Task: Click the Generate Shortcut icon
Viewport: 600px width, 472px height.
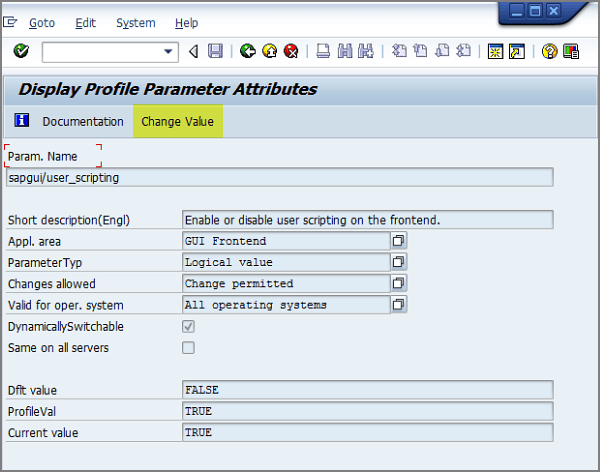Action: [517, 51]
